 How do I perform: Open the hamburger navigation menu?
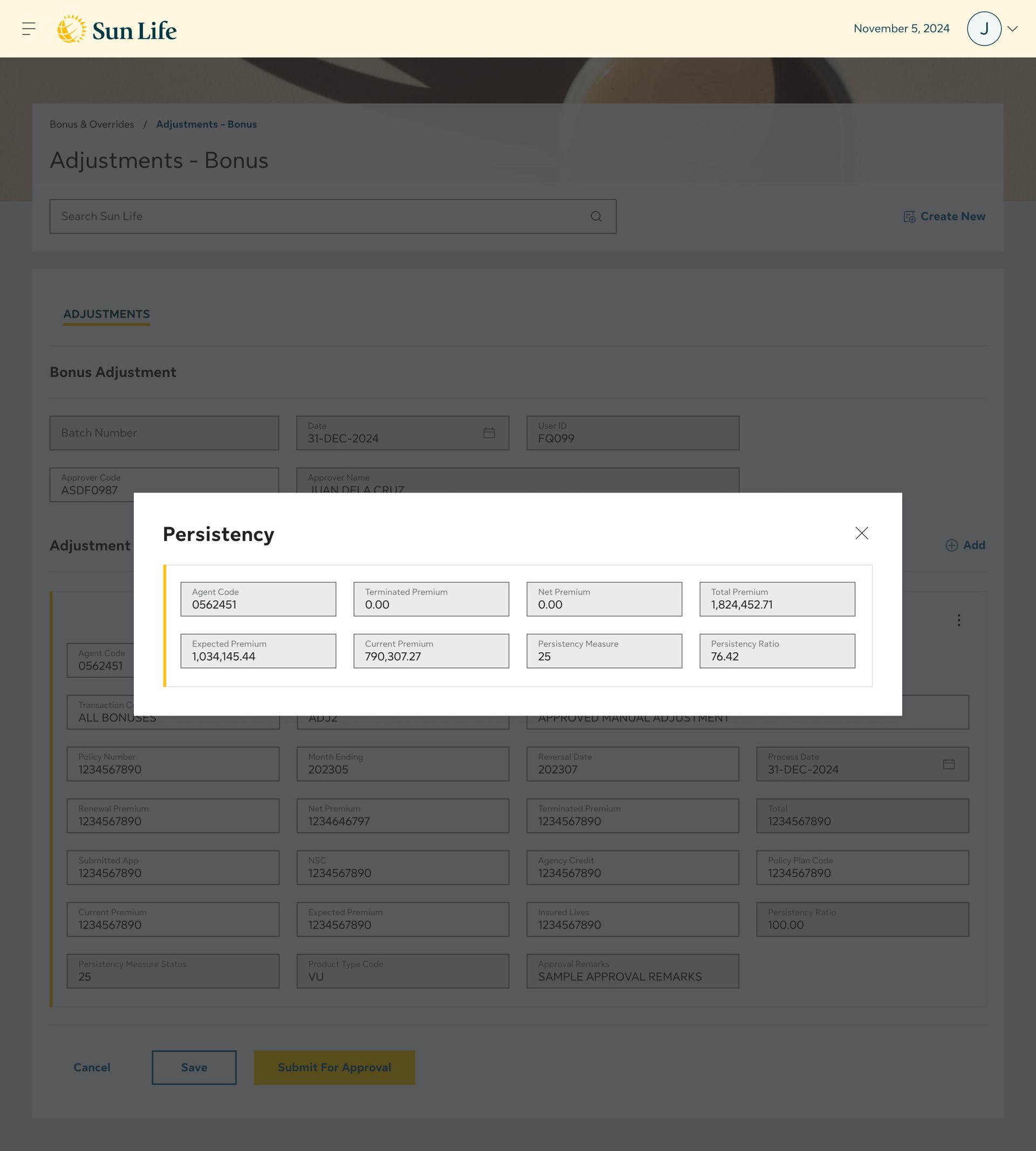[29, 29]
